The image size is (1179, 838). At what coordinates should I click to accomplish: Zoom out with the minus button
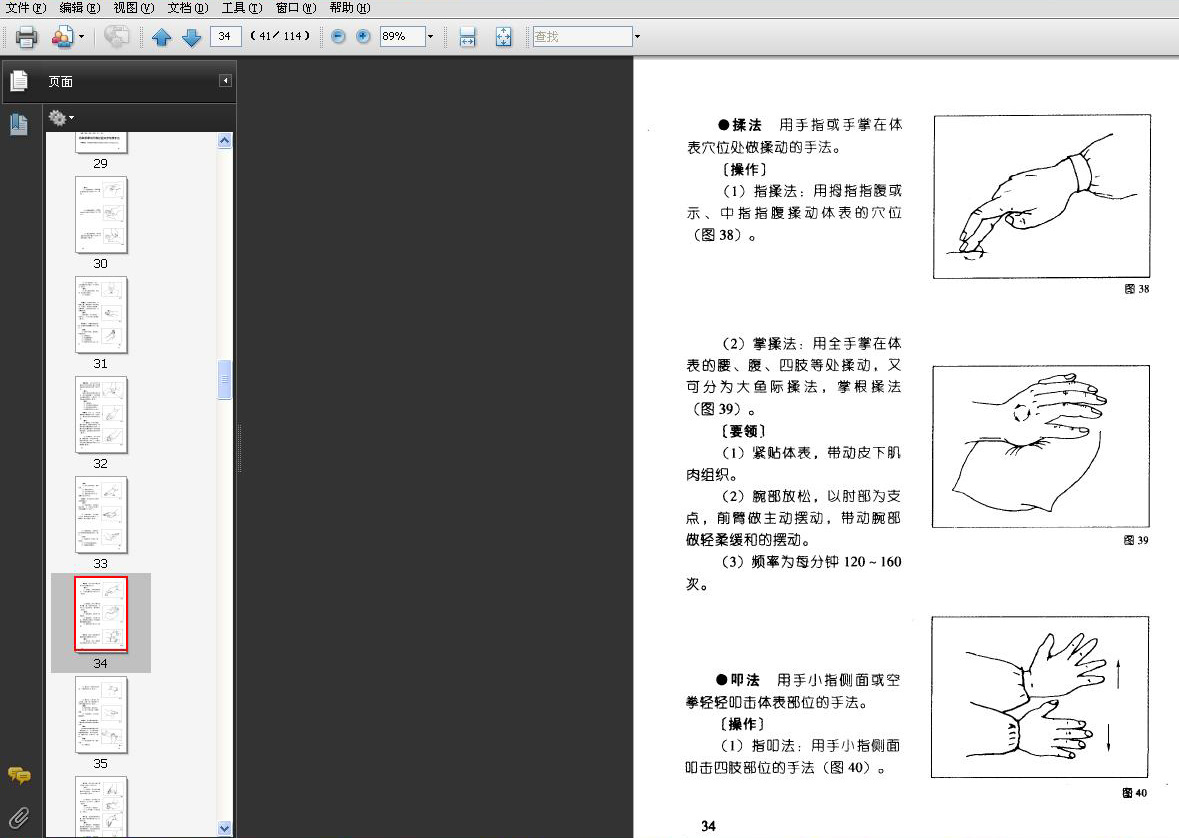(x=338, y=36)
